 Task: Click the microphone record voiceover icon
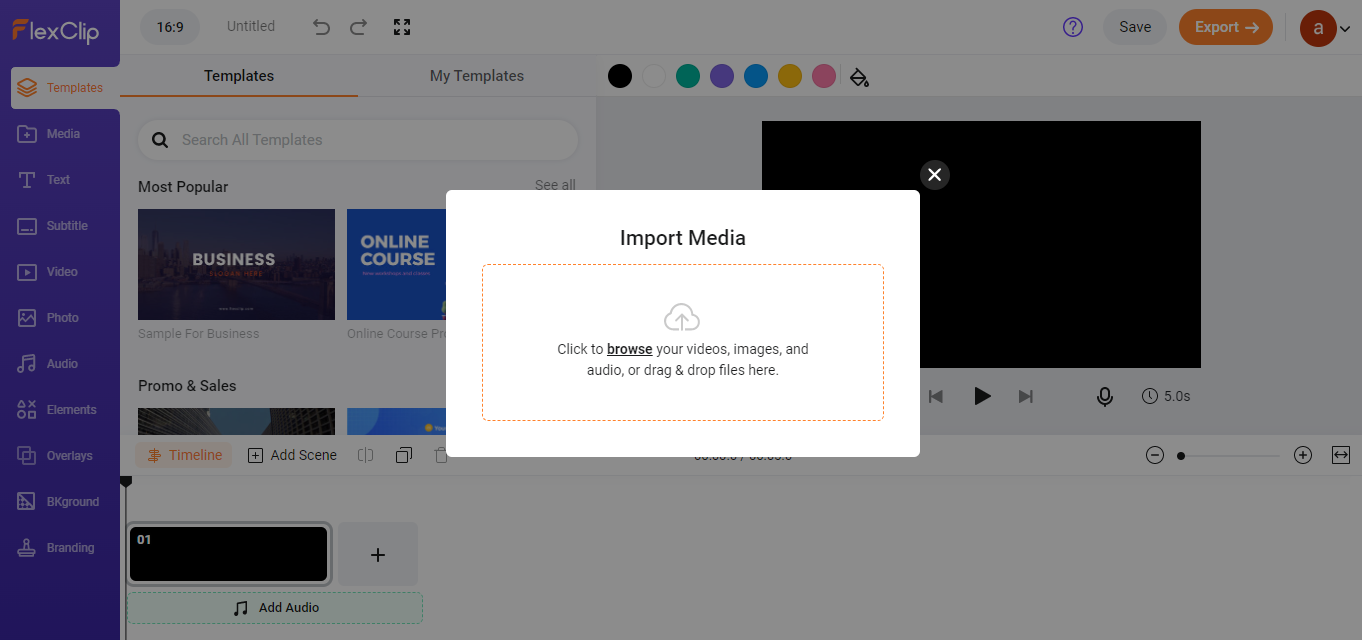1105,397
